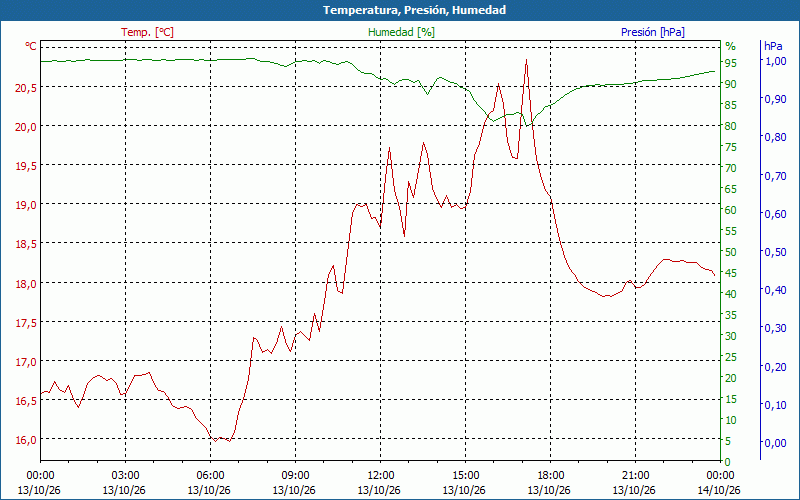Click the 03:00 time axis label
800x500 pixels.
click(x=125, y=476)
